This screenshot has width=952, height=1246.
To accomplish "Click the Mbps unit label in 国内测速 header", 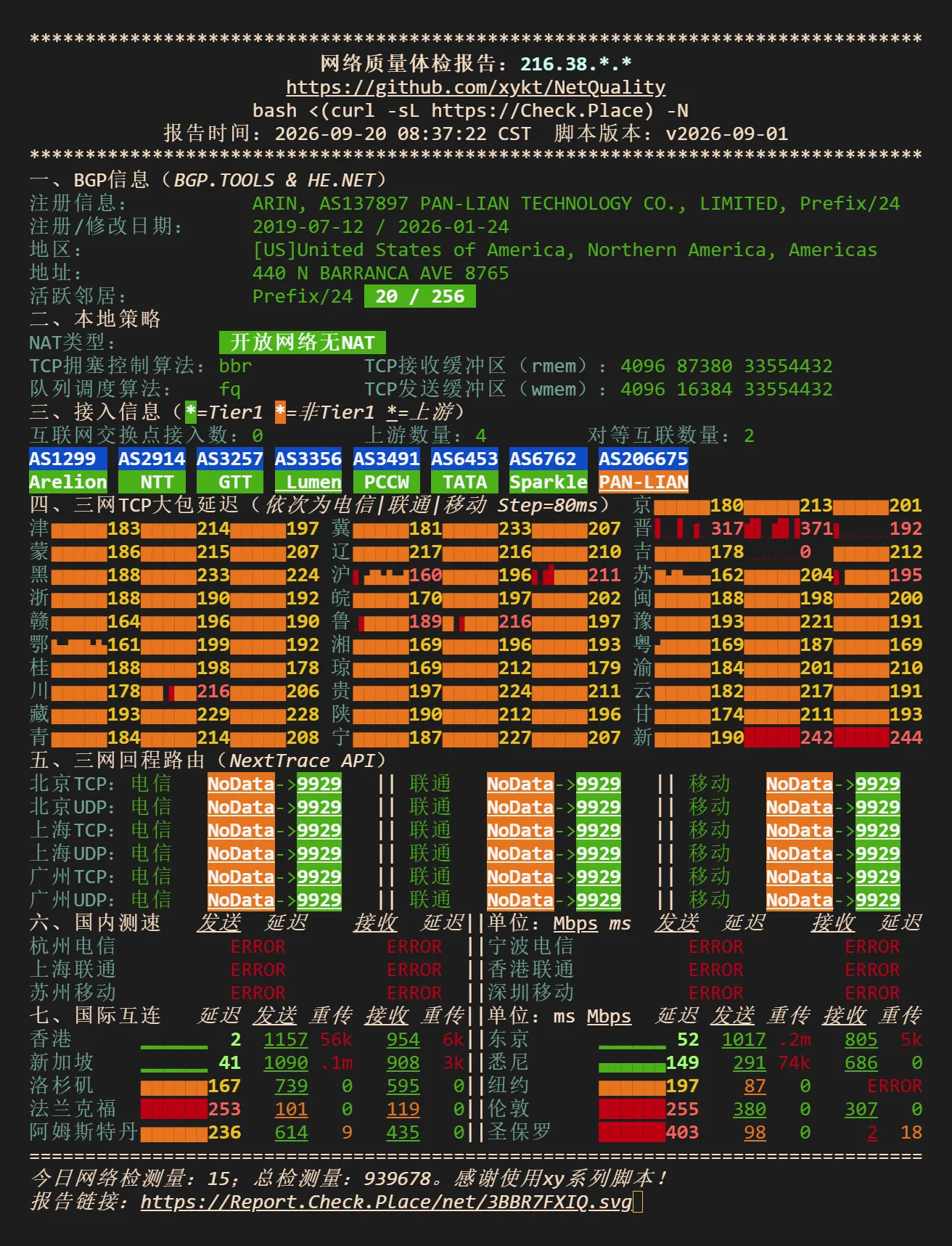I will 575,923.
